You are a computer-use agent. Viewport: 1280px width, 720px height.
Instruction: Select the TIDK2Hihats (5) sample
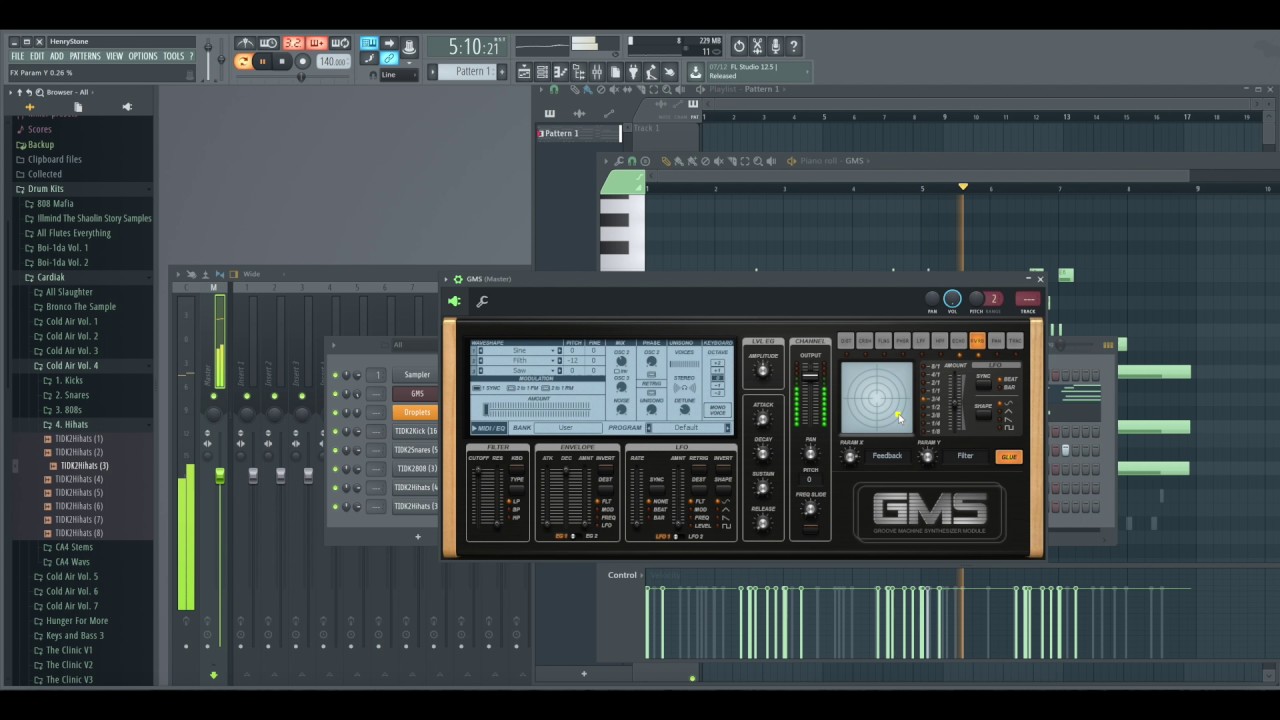point(79,493)
